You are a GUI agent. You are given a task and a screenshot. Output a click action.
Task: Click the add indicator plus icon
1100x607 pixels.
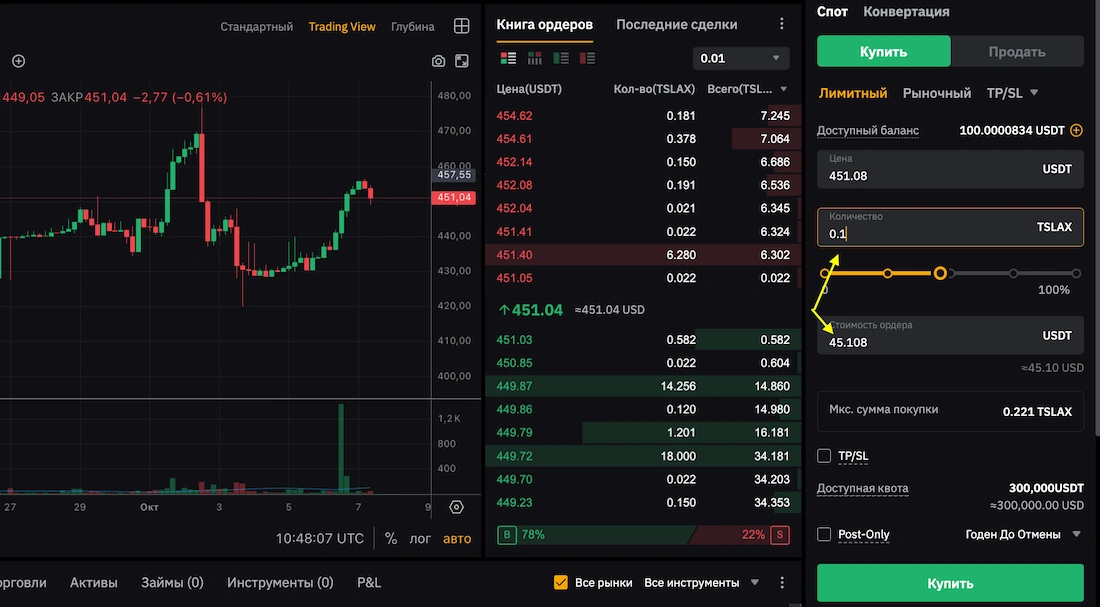click(18, 61)
